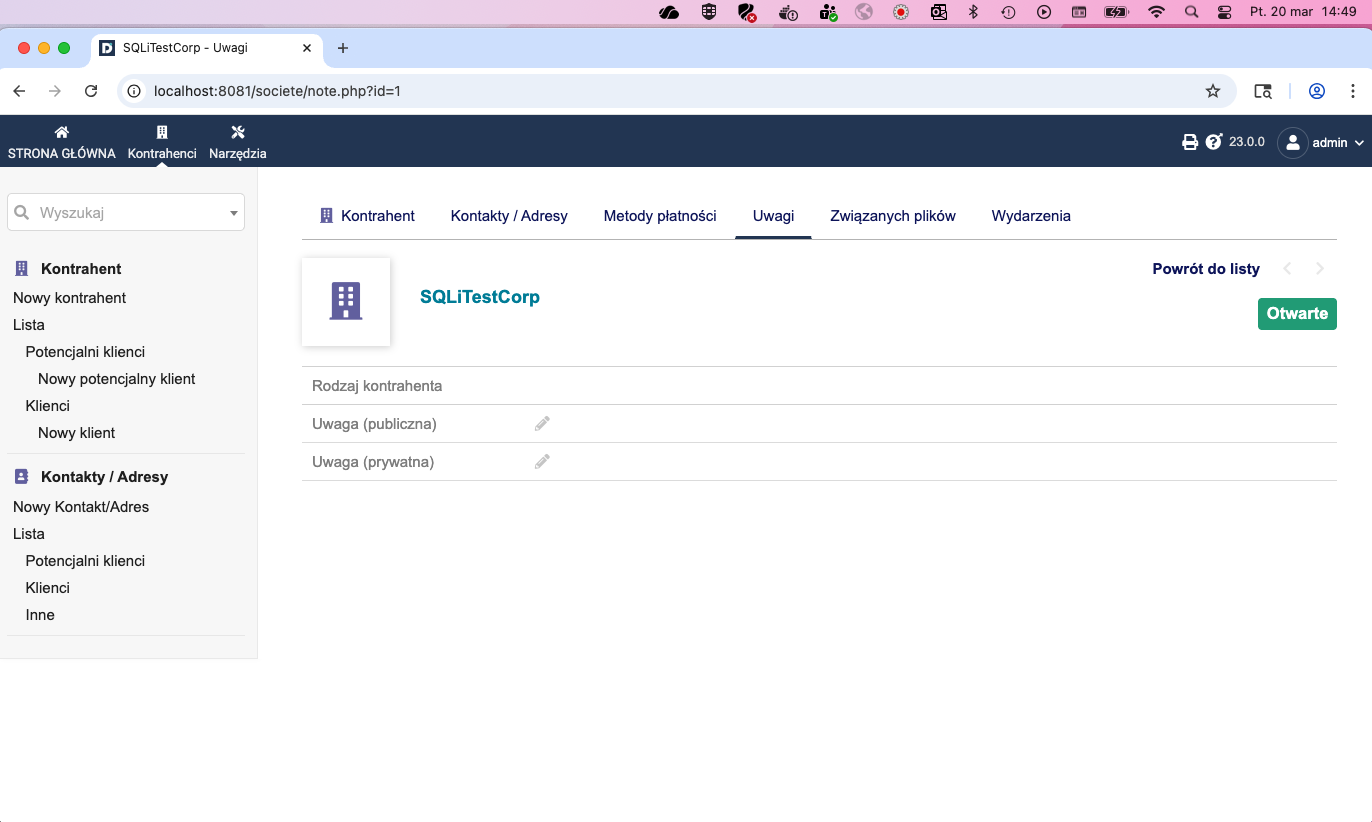Click the Otwarte status badge
Screen dimensions: 1372x822
pos(1297,313)
